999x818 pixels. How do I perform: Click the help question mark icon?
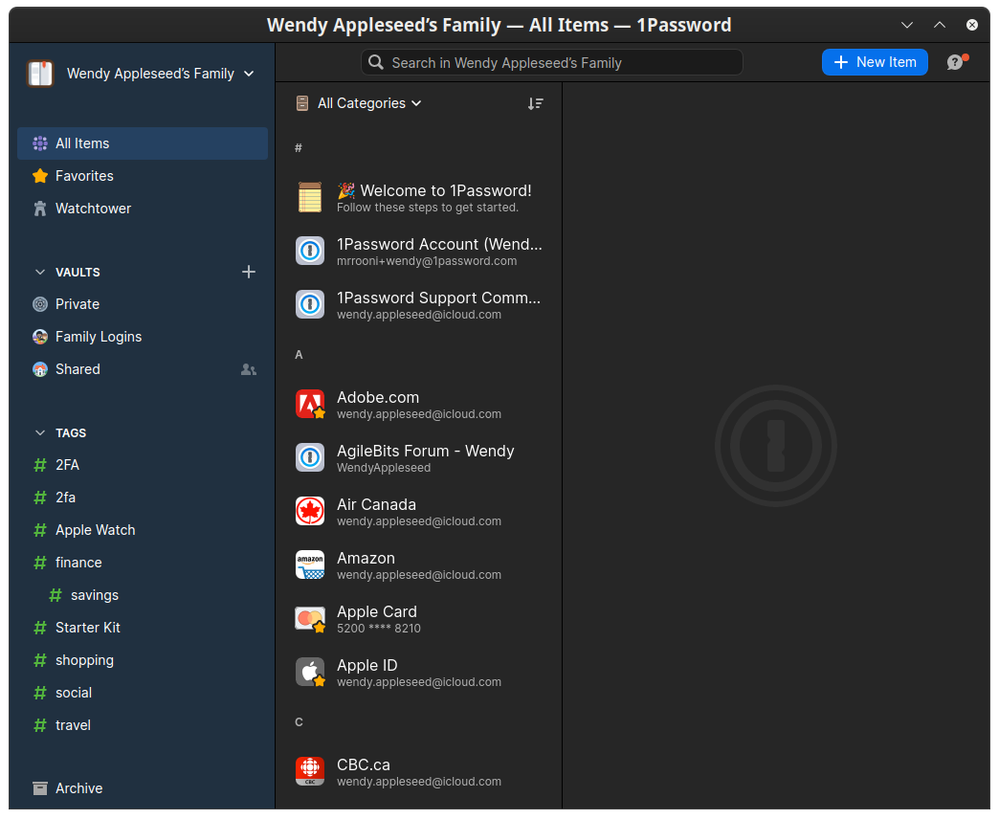click(x=955, y=63)
